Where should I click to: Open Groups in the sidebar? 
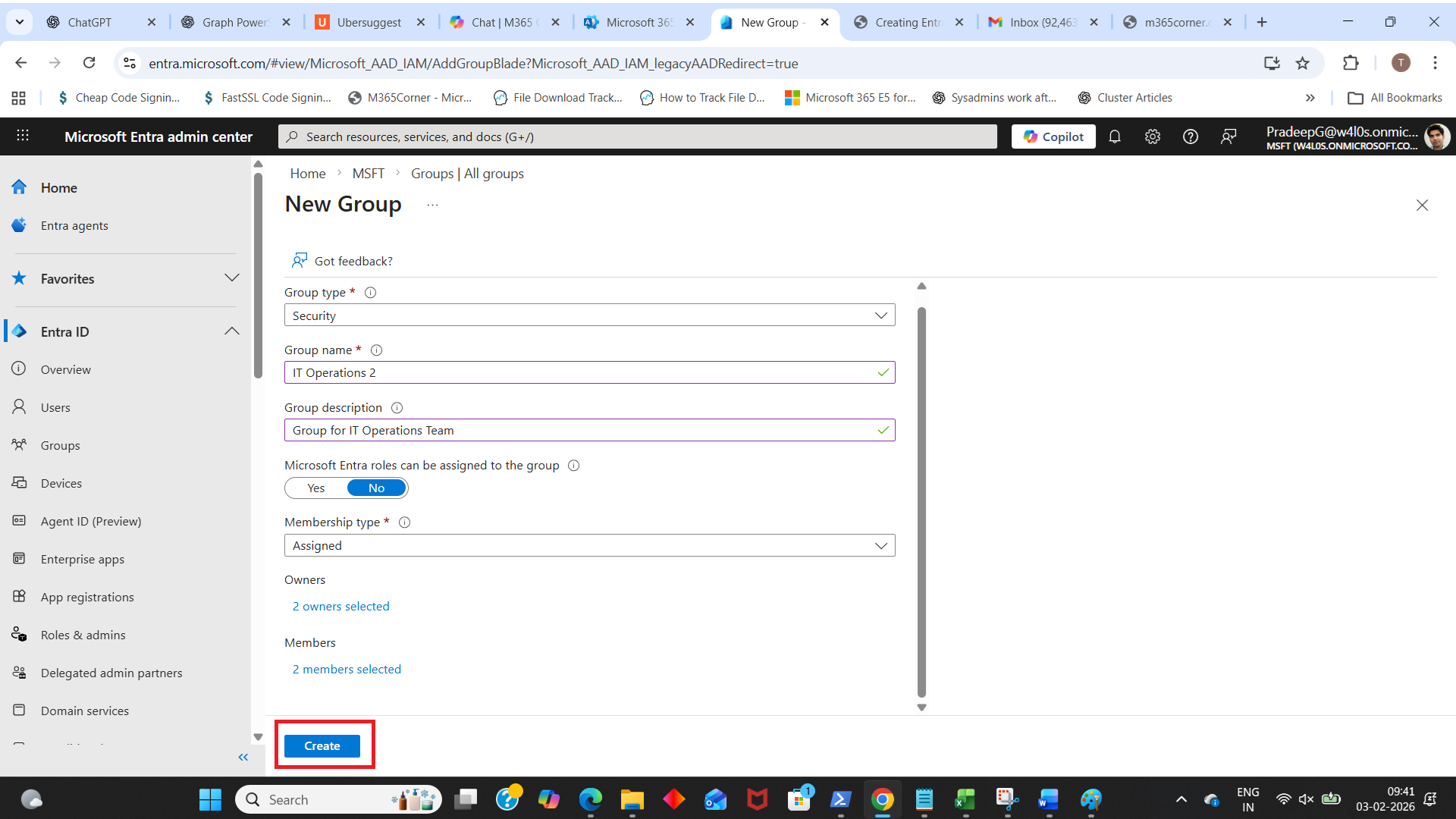[60, 446]
